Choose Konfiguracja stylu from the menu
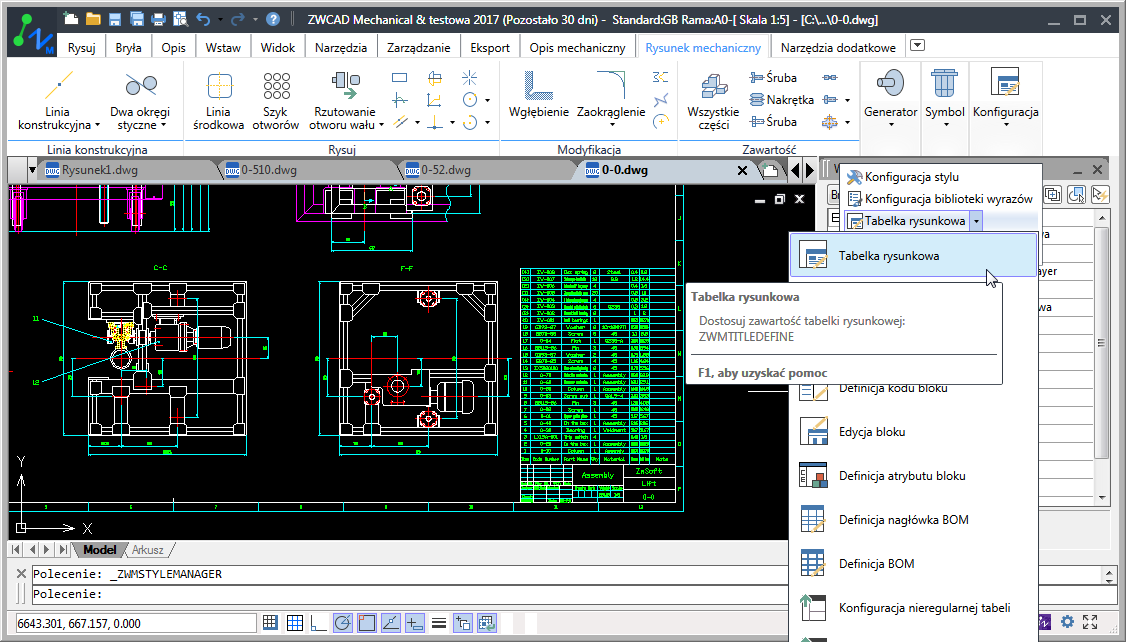 click(911, 177)
